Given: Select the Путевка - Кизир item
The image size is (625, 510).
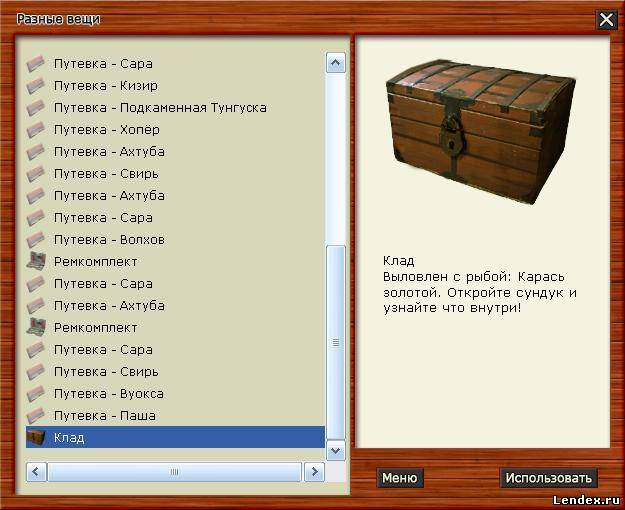Looking at the screenshot, I should 175,86.
